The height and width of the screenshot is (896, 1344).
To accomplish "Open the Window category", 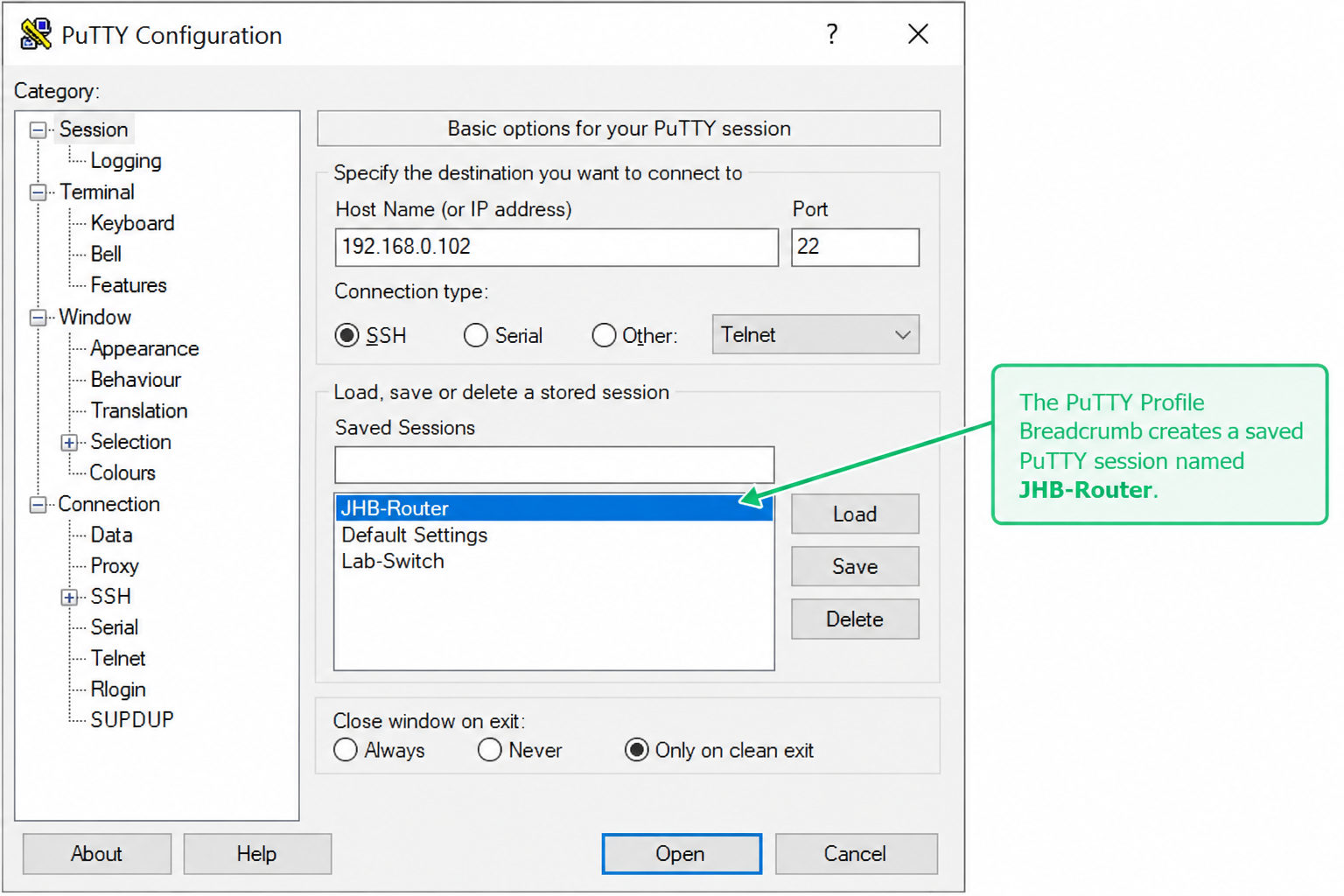I will (94, 317).
